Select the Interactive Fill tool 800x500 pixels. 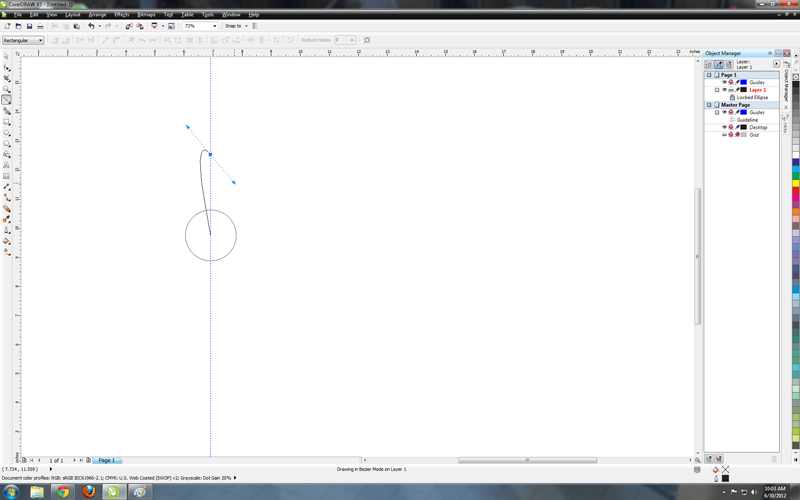tap(7, 252)
